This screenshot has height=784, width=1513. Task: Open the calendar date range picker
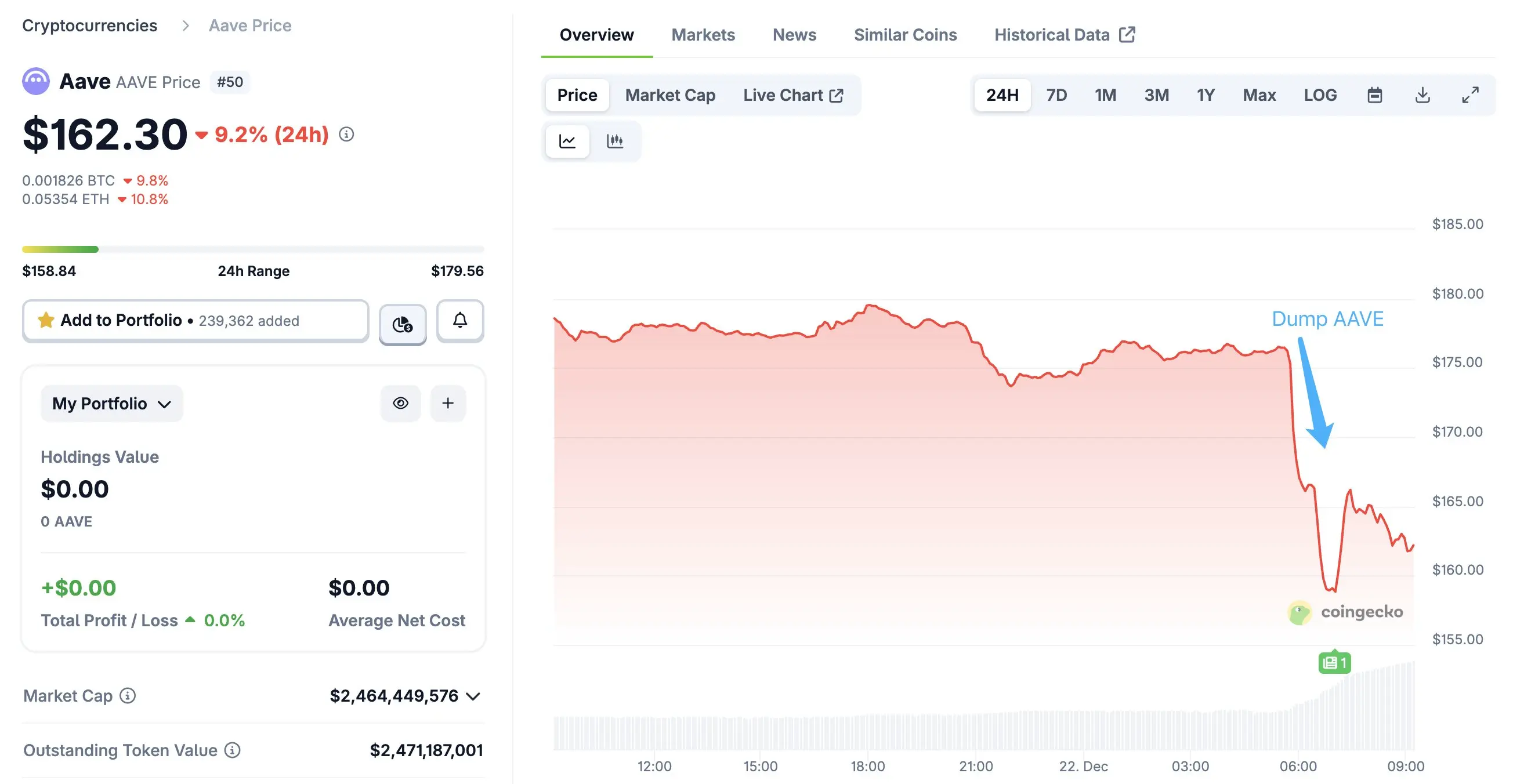click(1374, 95)
